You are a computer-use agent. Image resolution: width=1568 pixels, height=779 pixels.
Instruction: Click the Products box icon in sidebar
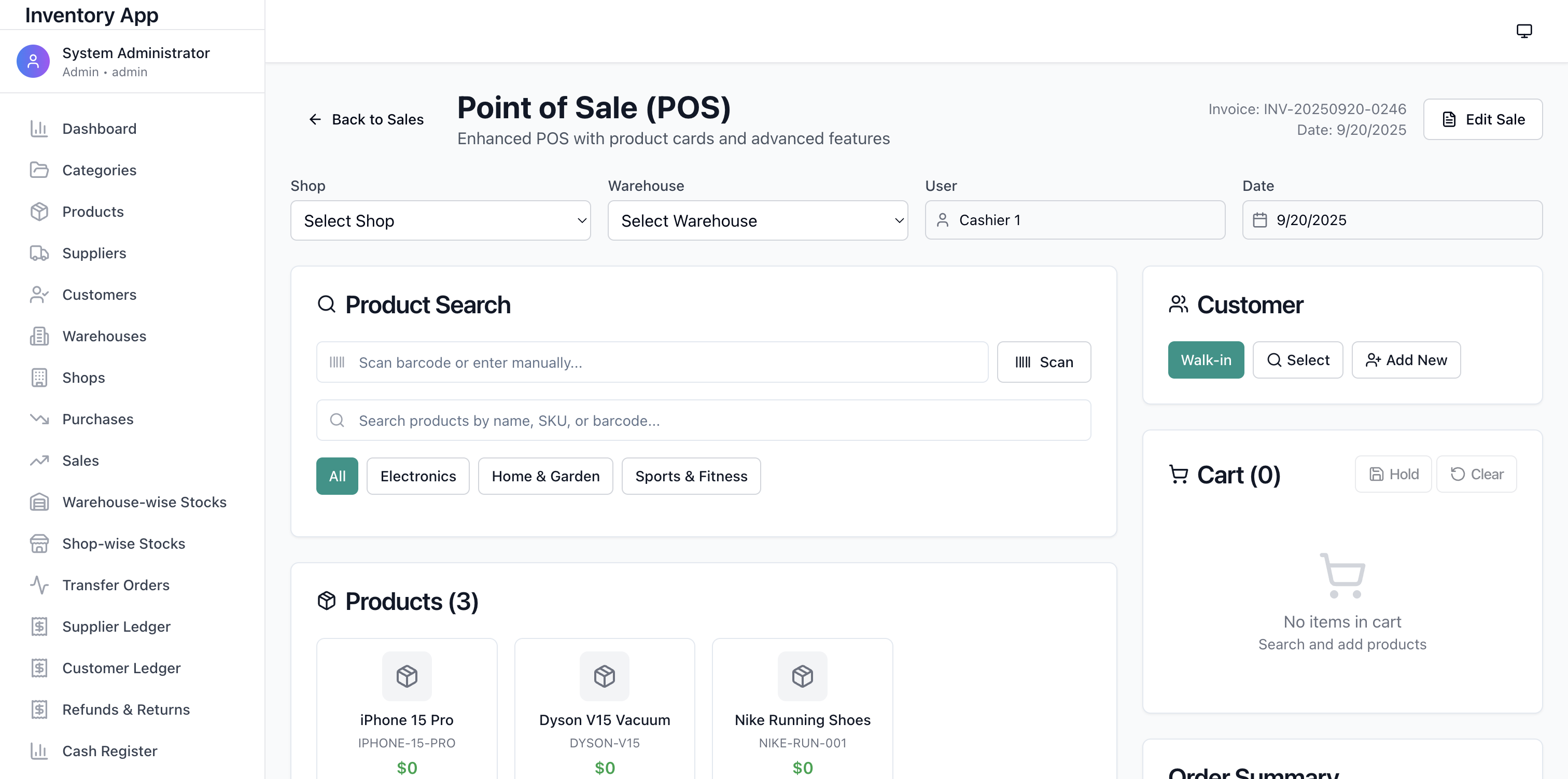click(x=39, y=212)
